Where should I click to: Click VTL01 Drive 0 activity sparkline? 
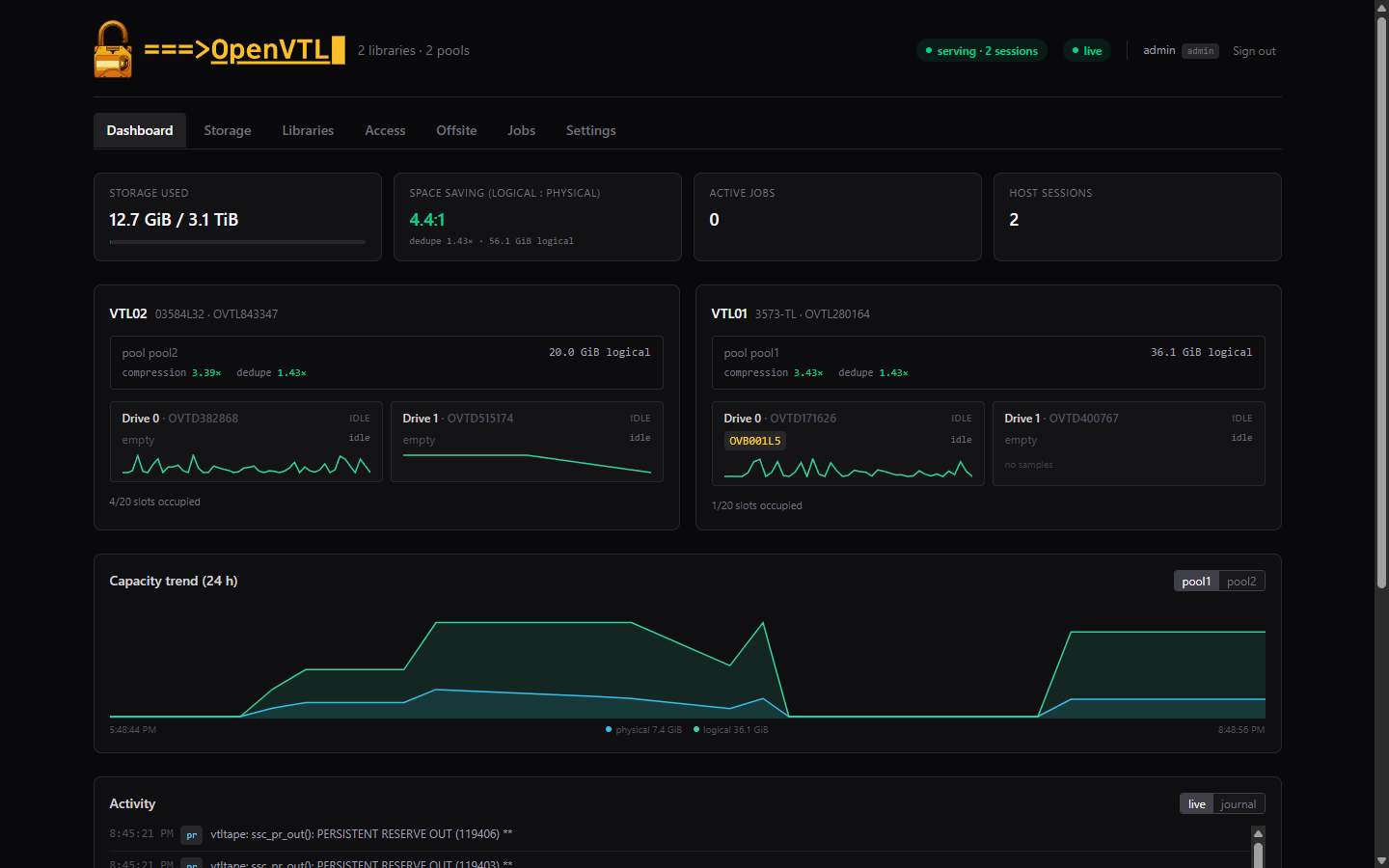(x=848, y=469)
